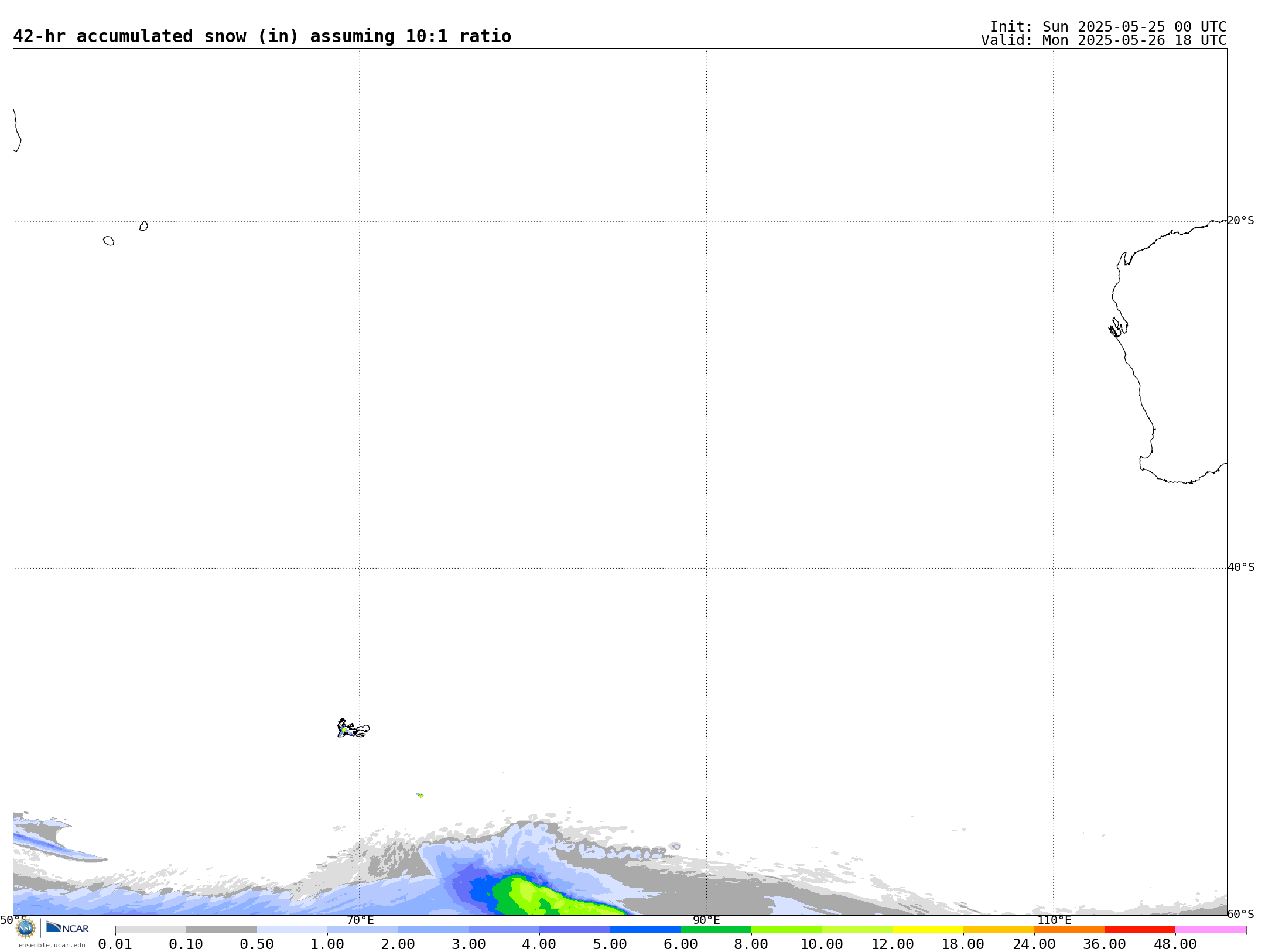
Task: Click the 60°S latitude label
Action: coord(1241,914)
